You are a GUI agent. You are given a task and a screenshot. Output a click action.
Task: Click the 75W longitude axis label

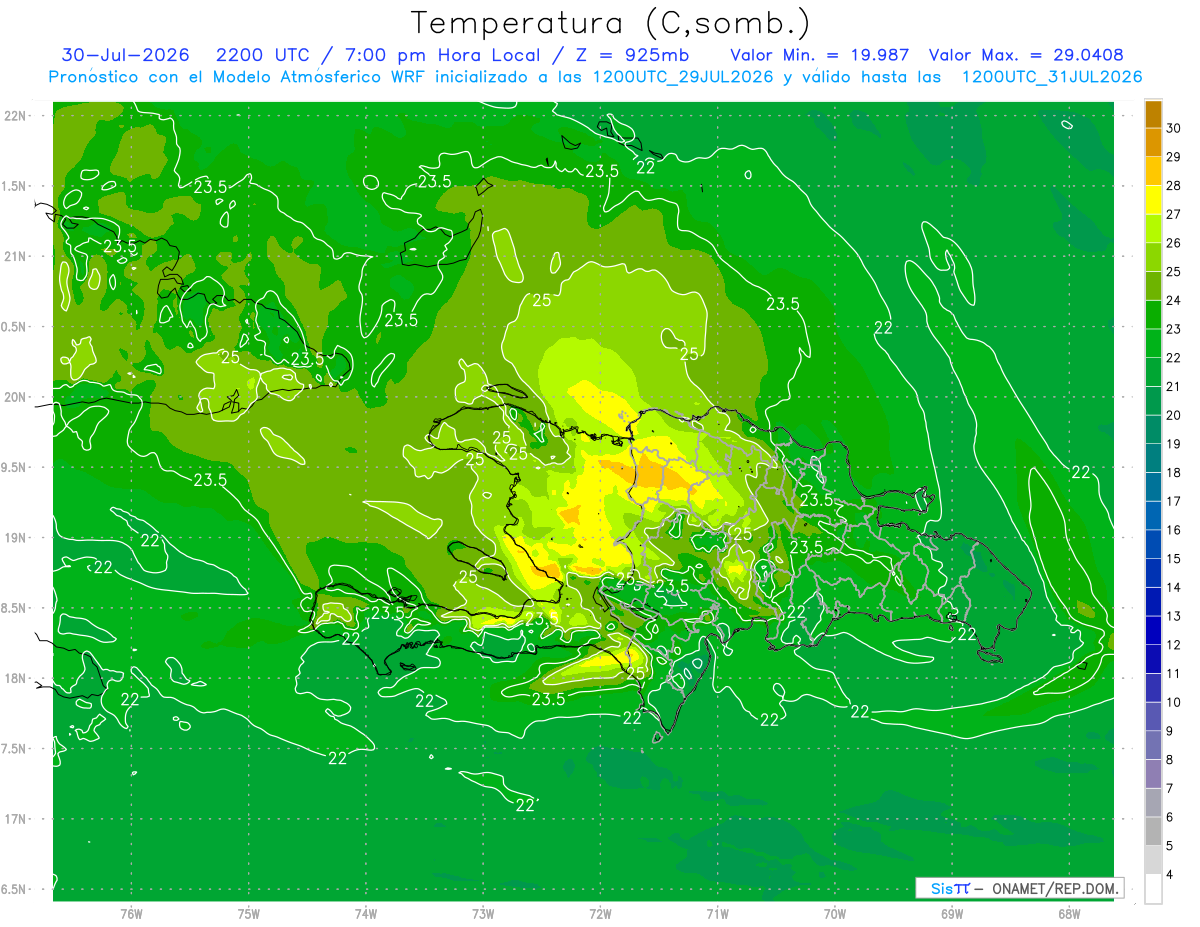(x=249, y=913)
